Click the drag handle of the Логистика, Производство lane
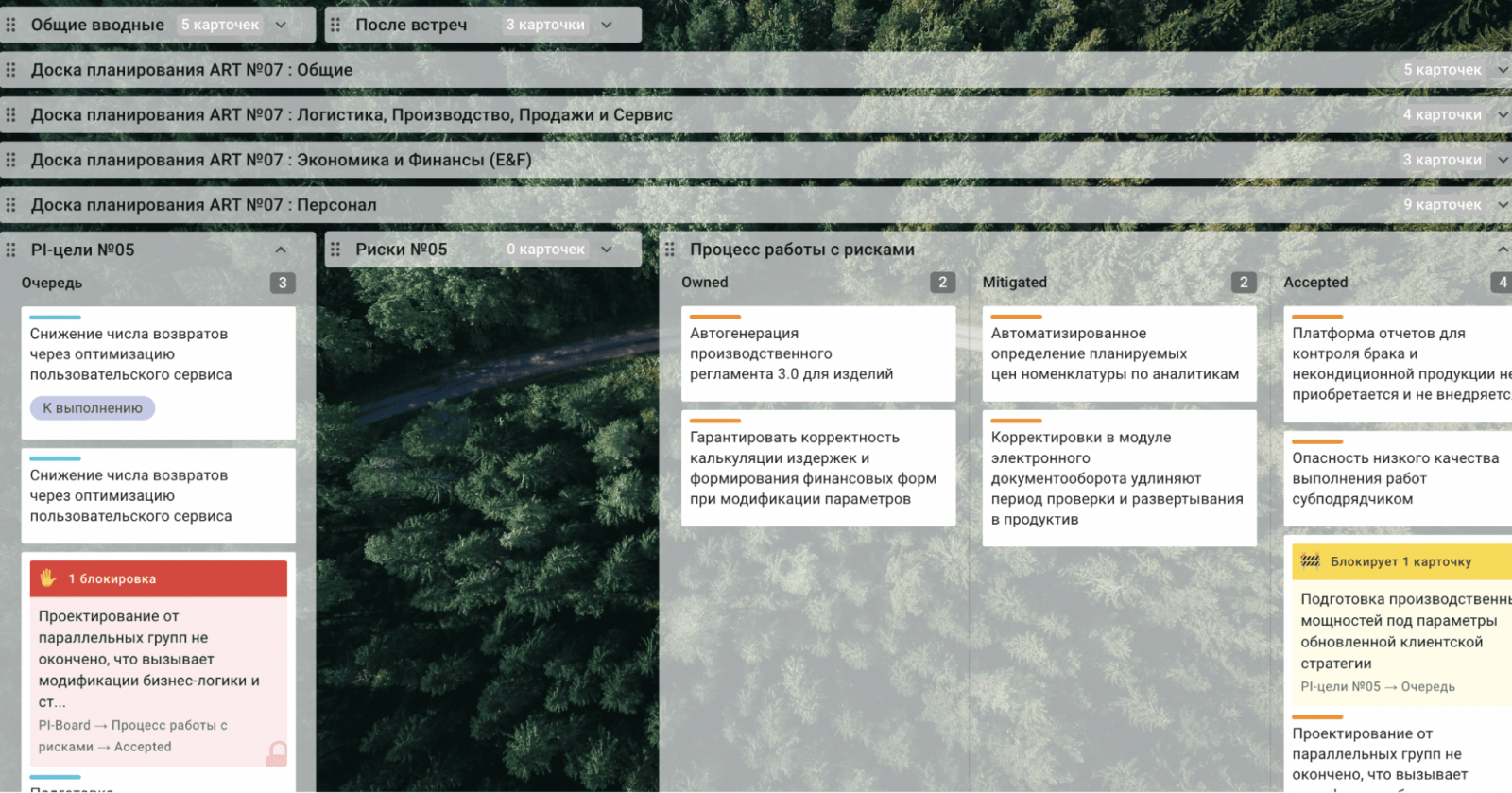This screenshot has width=1512, height=793. tap(11, 114)
